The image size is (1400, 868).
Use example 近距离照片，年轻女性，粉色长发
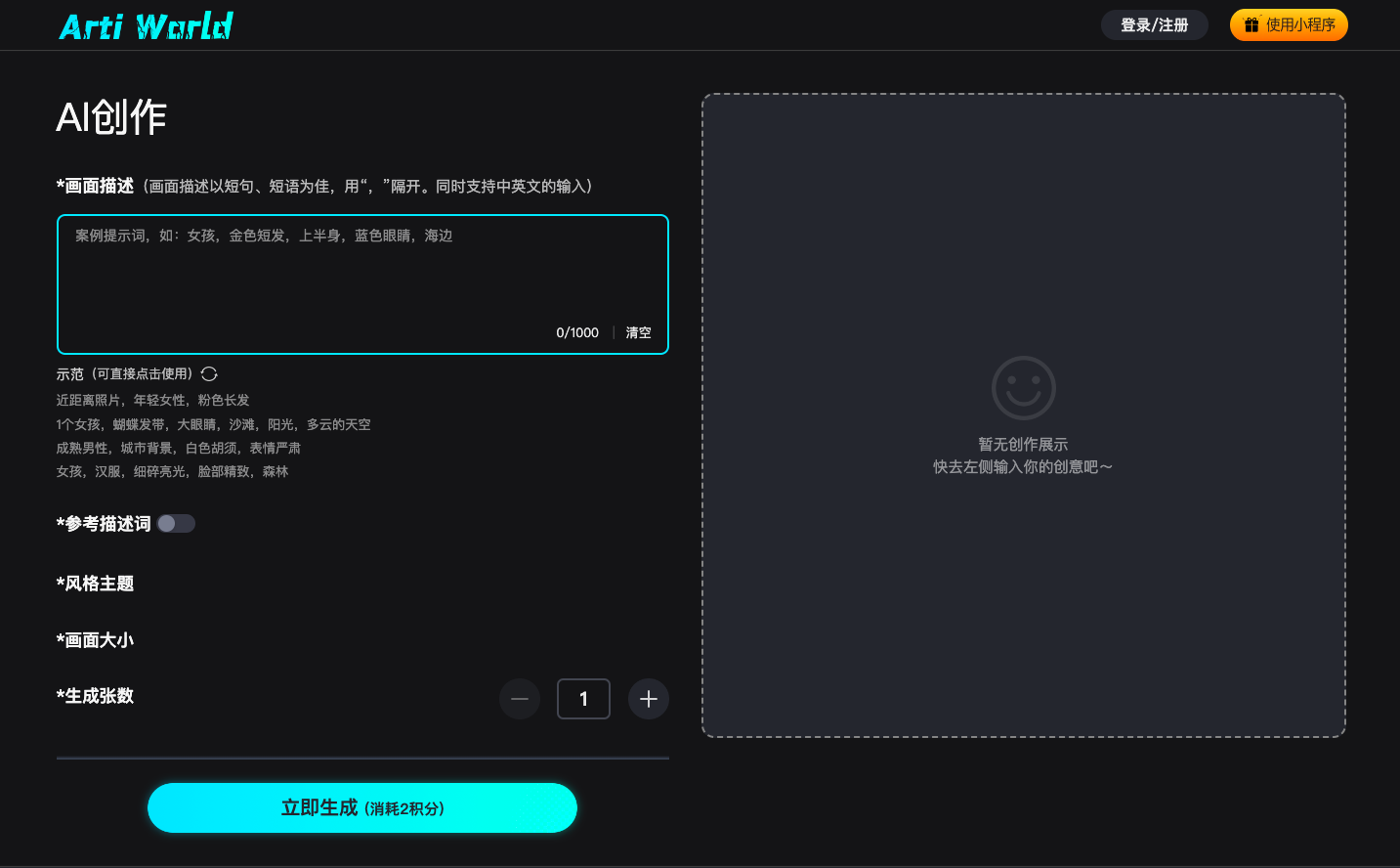(x=153, y=401)
